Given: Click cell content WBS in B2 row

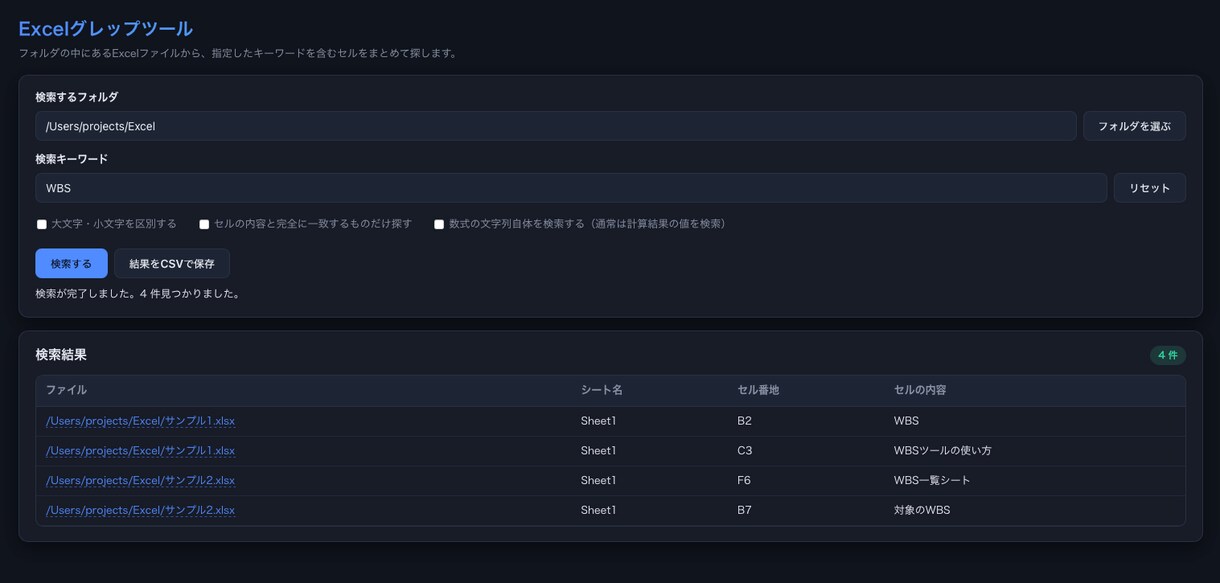Looking at the screenshot, I should pos(906,421).
